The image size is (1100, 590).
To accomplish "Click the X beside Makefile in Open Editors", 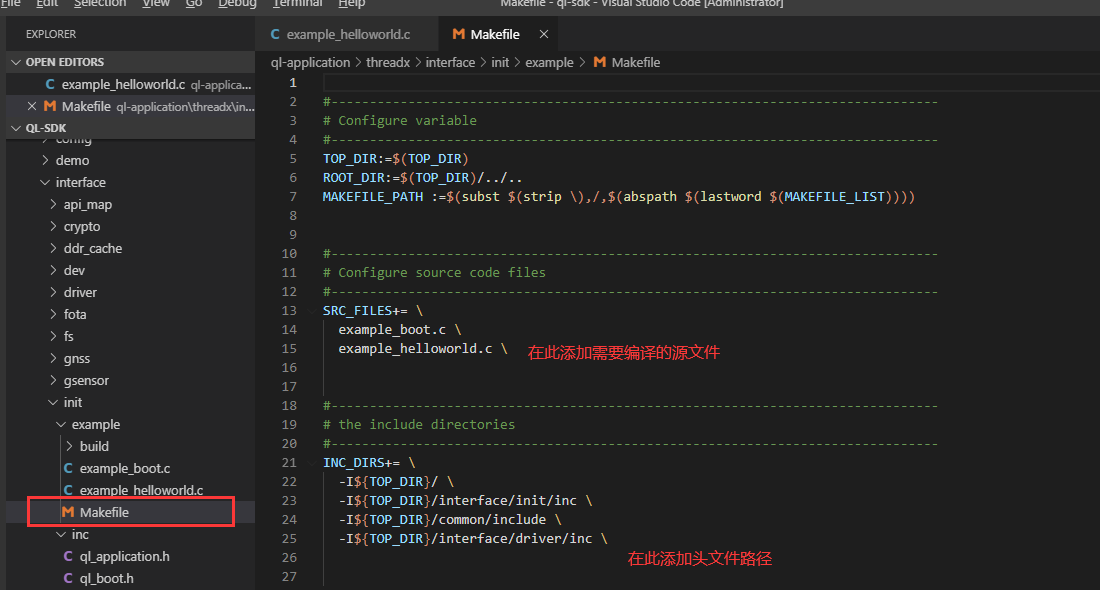I will click(32, 106).
